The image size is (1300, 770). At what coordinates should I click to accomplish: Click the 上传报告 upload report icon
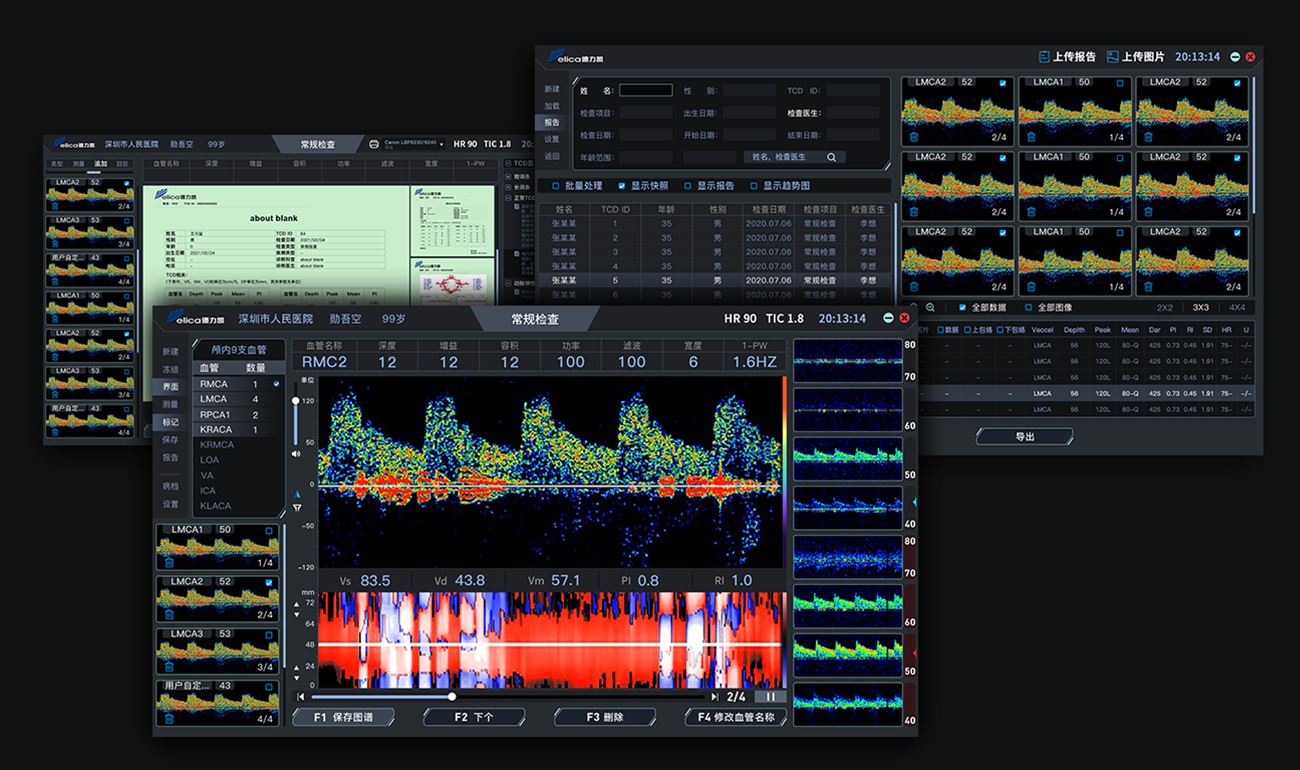coord(1044,57)
